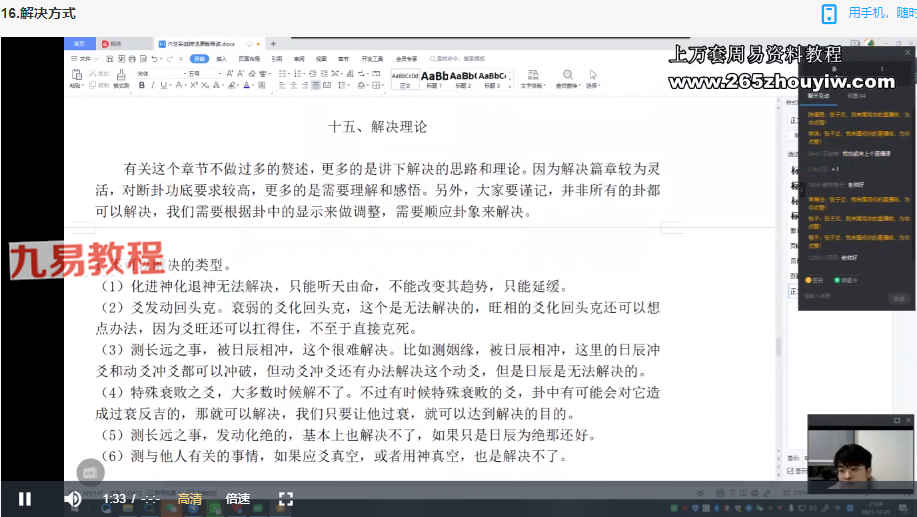Viewport: 917px width, 517px height.
Task: Toggle bold formatting in WPS toolbar
Action: click(x=141, y=86)
